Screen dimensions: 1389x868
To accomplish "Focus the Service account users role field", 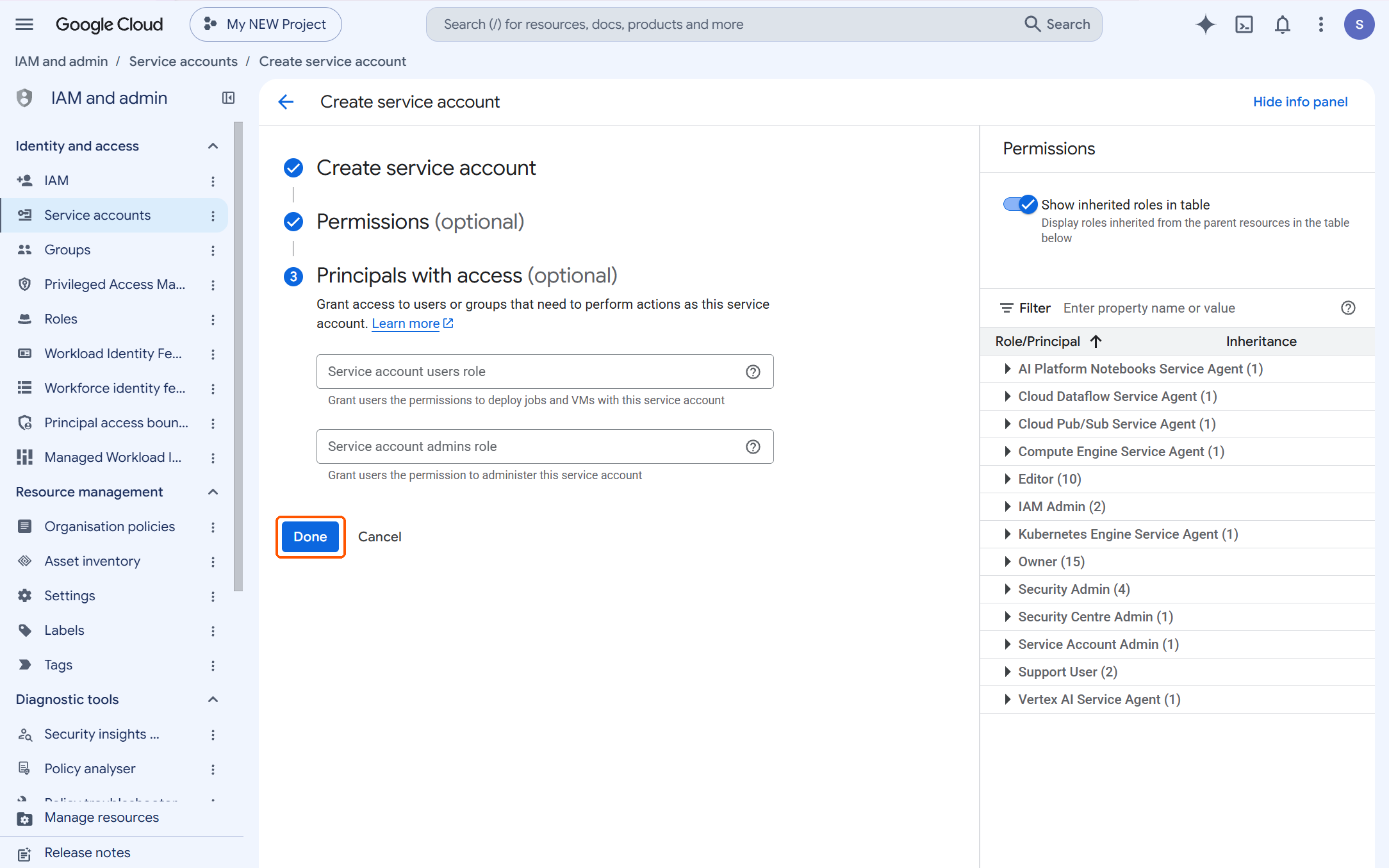I will click(x=545, y=372).
